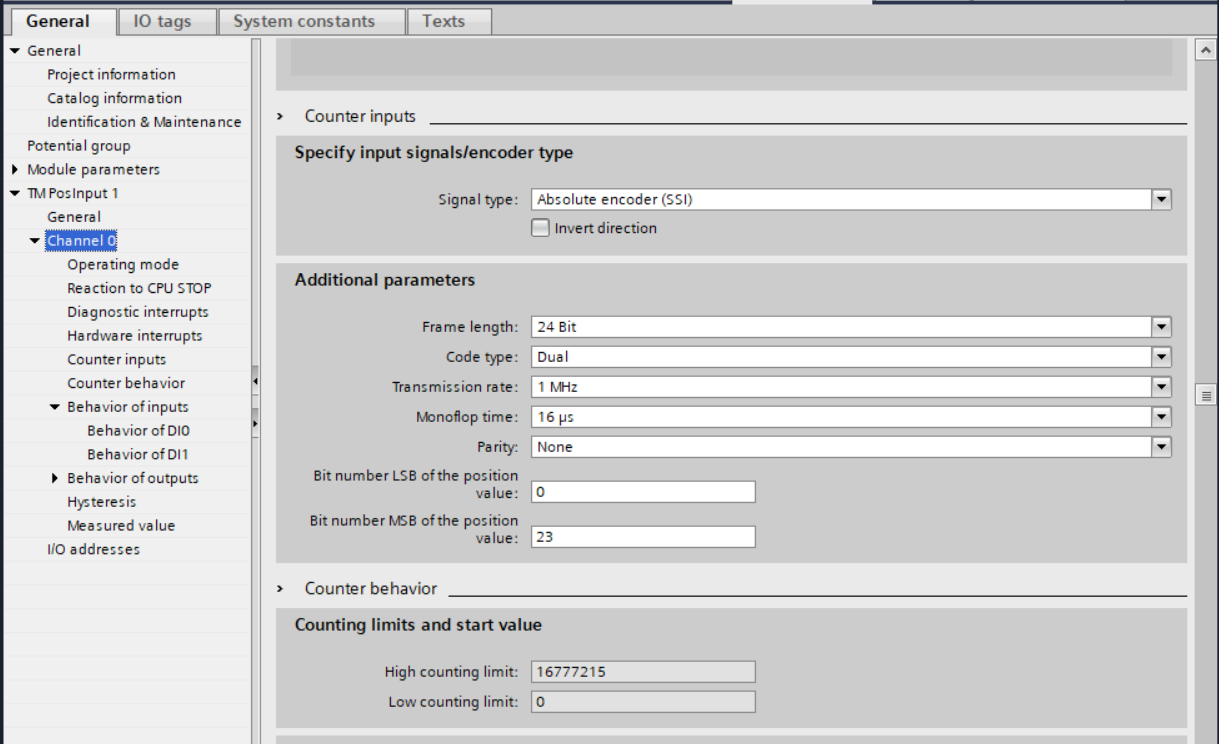
Task: Open the Signal type dropdown
Action: point(1161,199)
